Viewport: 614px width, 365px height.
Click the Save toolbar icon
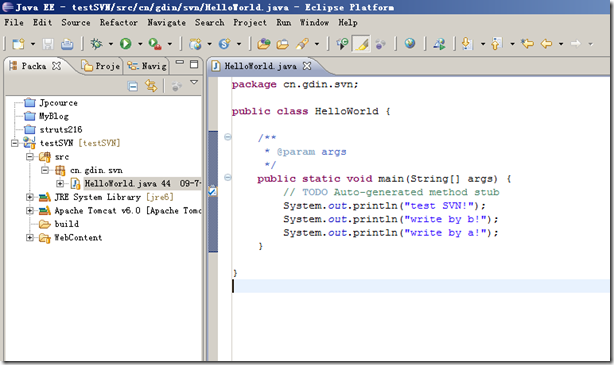pos(48,44)
